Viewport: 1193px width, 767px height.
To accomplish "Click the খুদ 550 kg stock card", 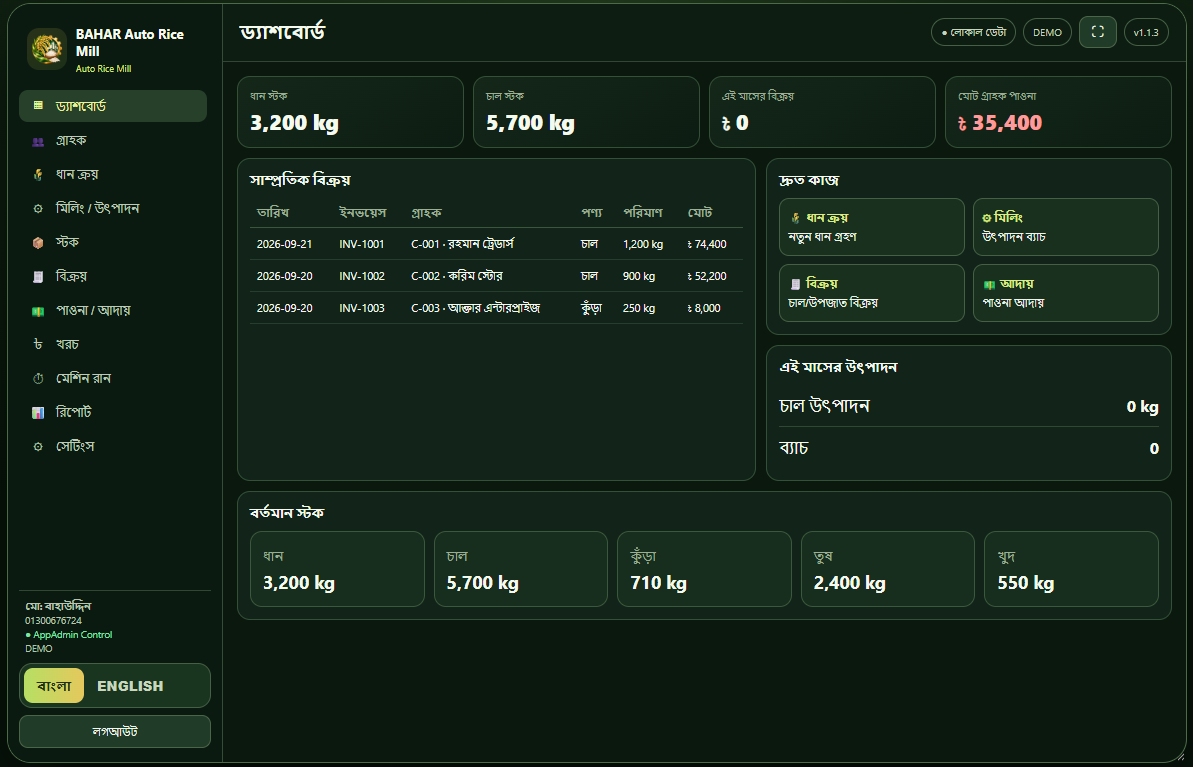I will (1071, 569).
